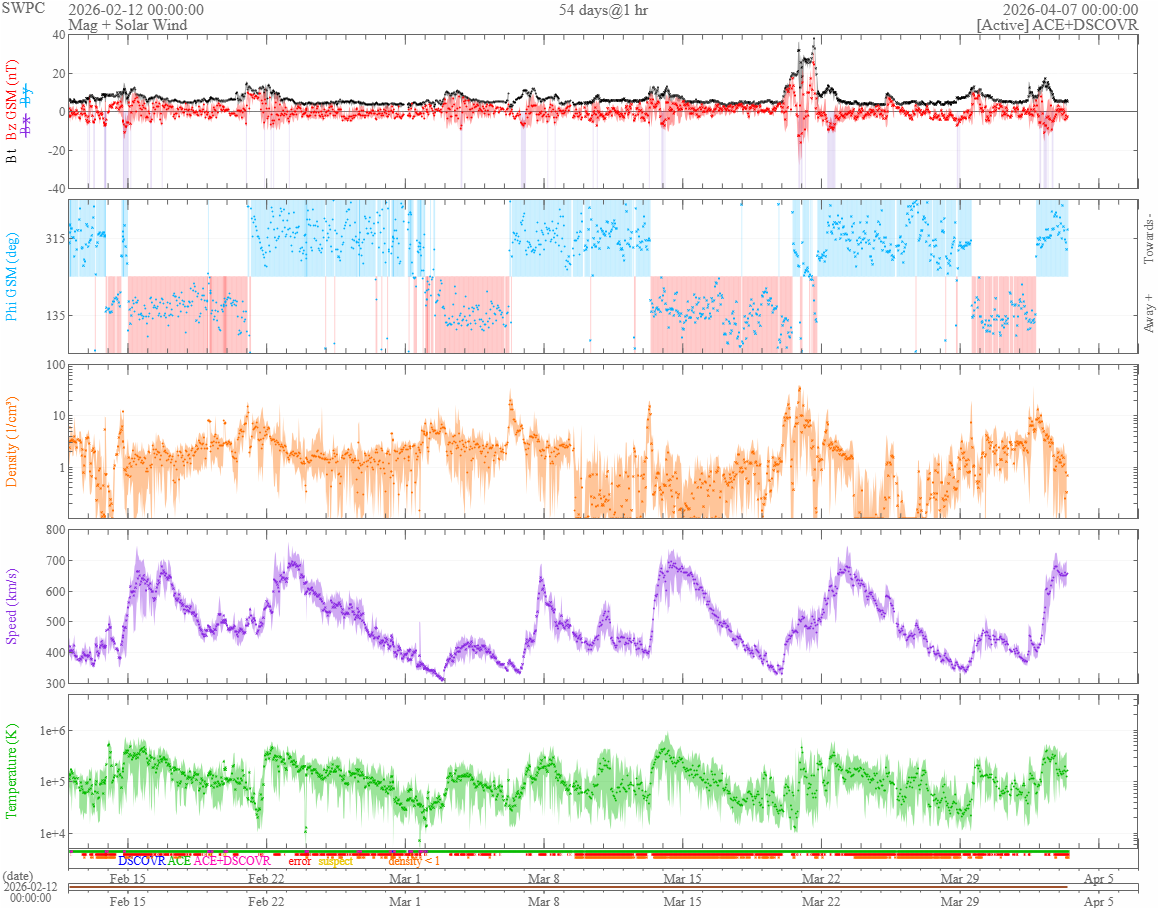Enable the struck-through By series label
The height and width of the screenshot is (908, 1158).
click(27, 97)
